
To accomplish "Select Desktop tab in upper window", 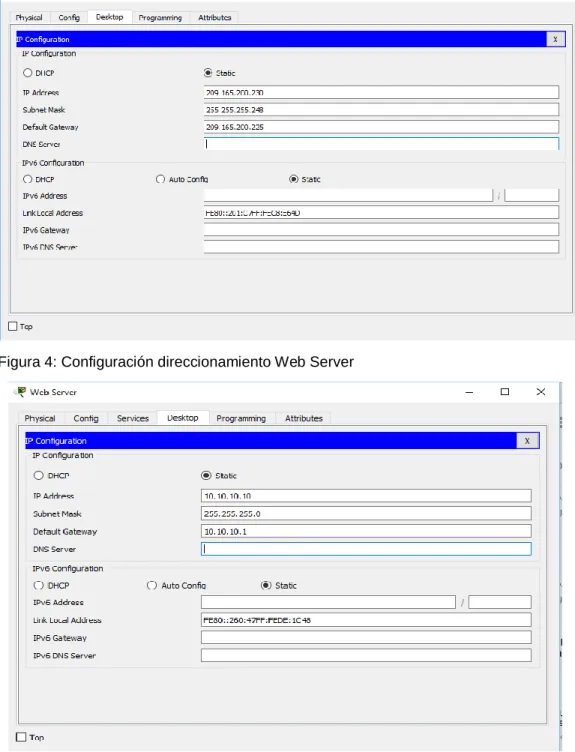I will point(109,17).
